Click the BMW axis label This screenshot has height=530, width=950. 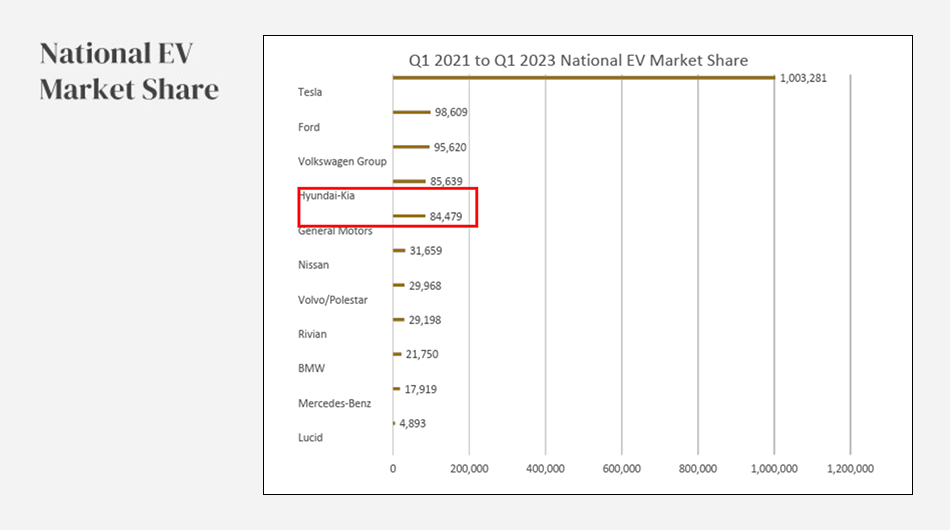311,368
